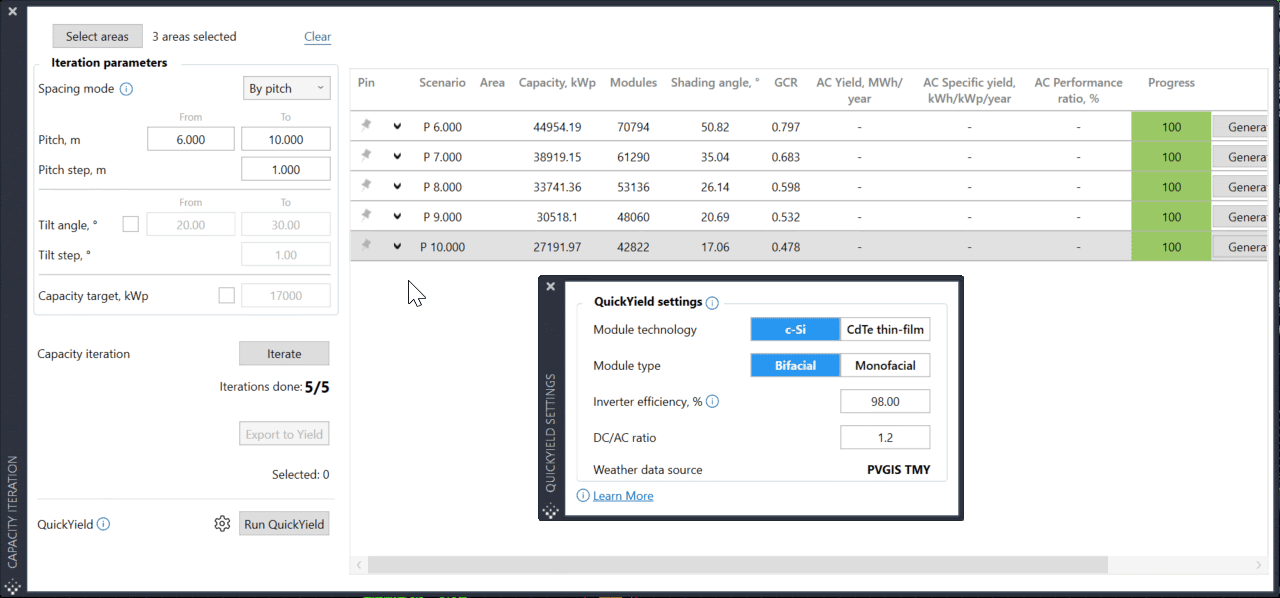Click the info icon beside the QuickYield label
Screen dimensions: 1280x598
click(104, 524)
